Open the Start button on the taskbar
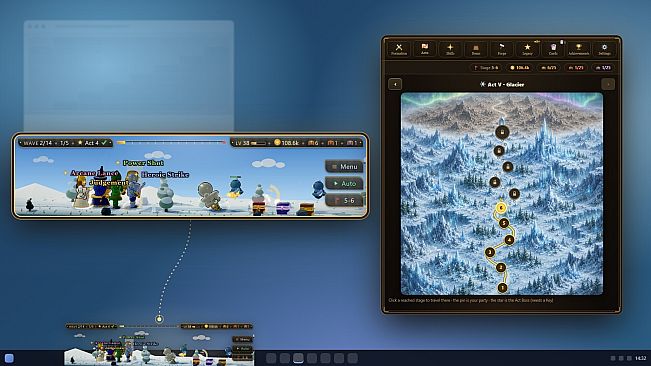 9,358
